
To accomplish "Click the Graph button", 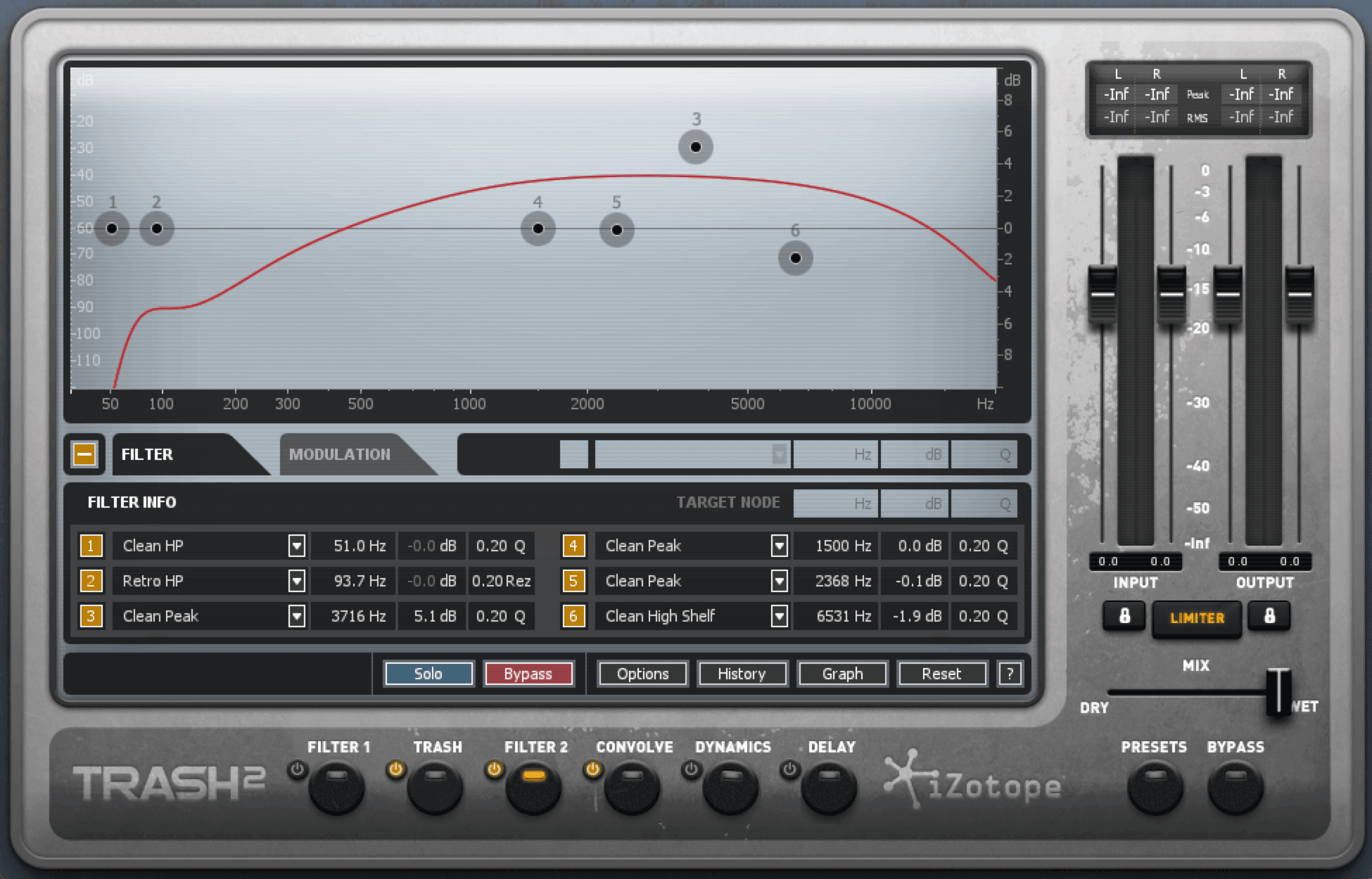I will (842, 674).
